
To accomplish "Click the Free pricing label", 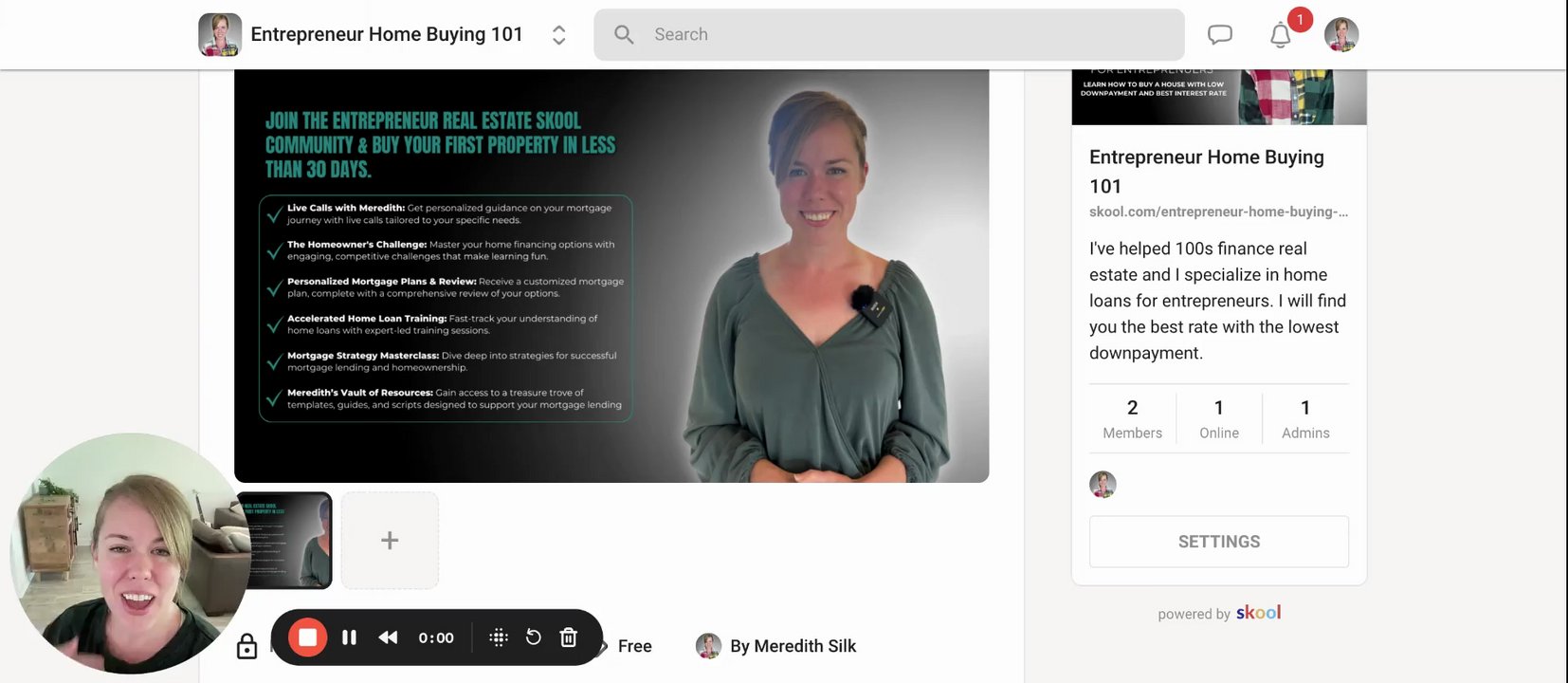I will pyautogui.click(x=635, y=646).
